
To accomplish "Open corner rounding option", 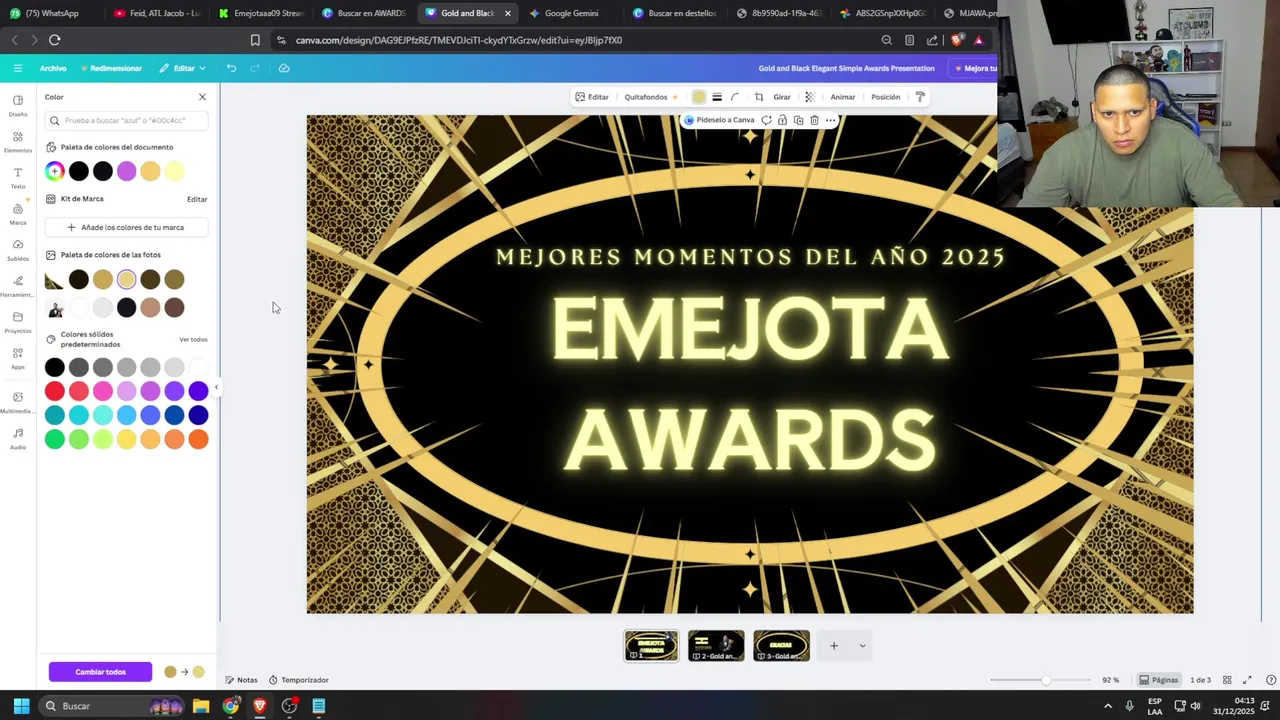I will click(x=735, y=97).
